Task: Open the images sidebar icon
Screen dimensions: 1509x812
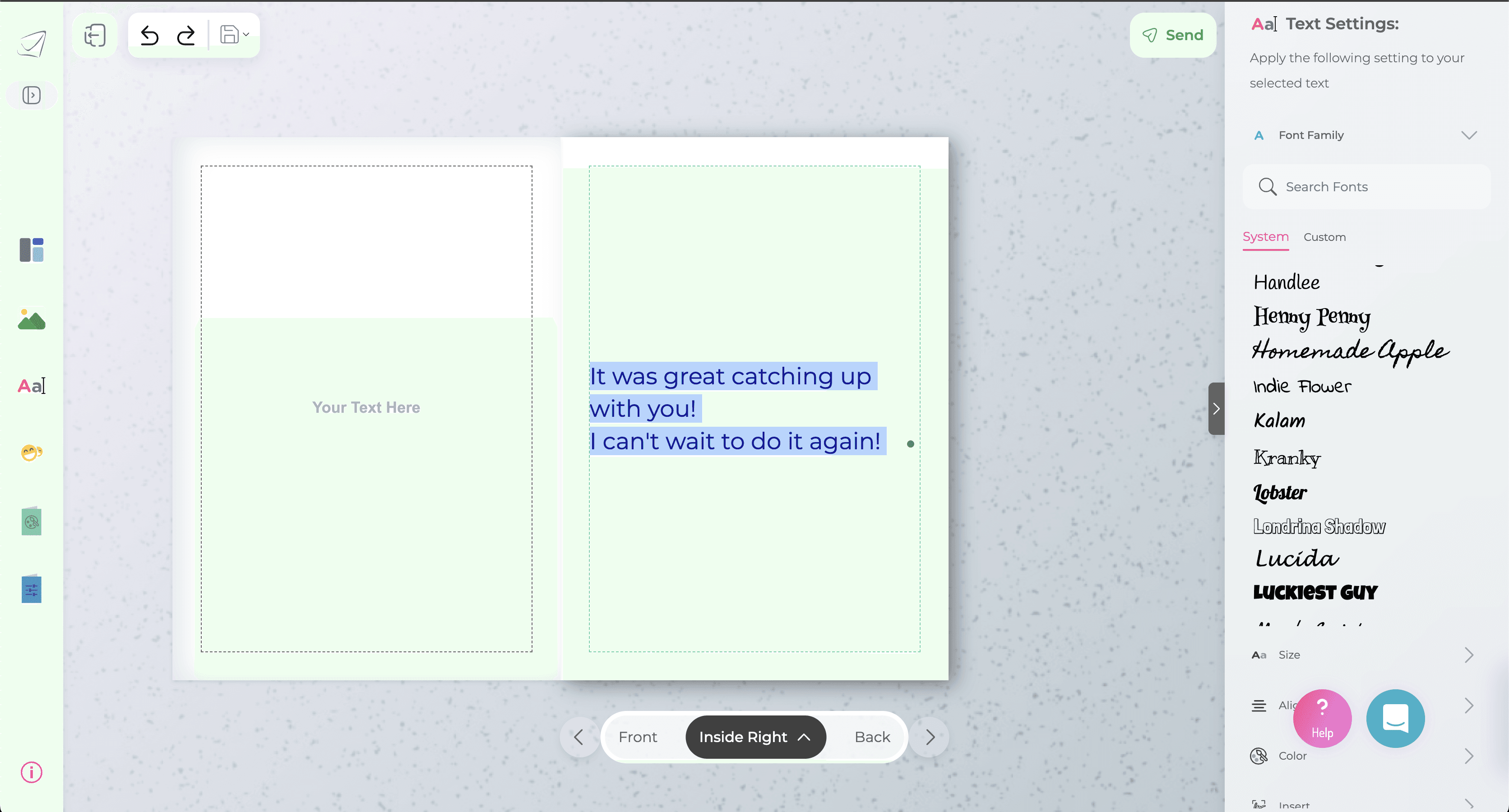Action: (x=32, y=320)
